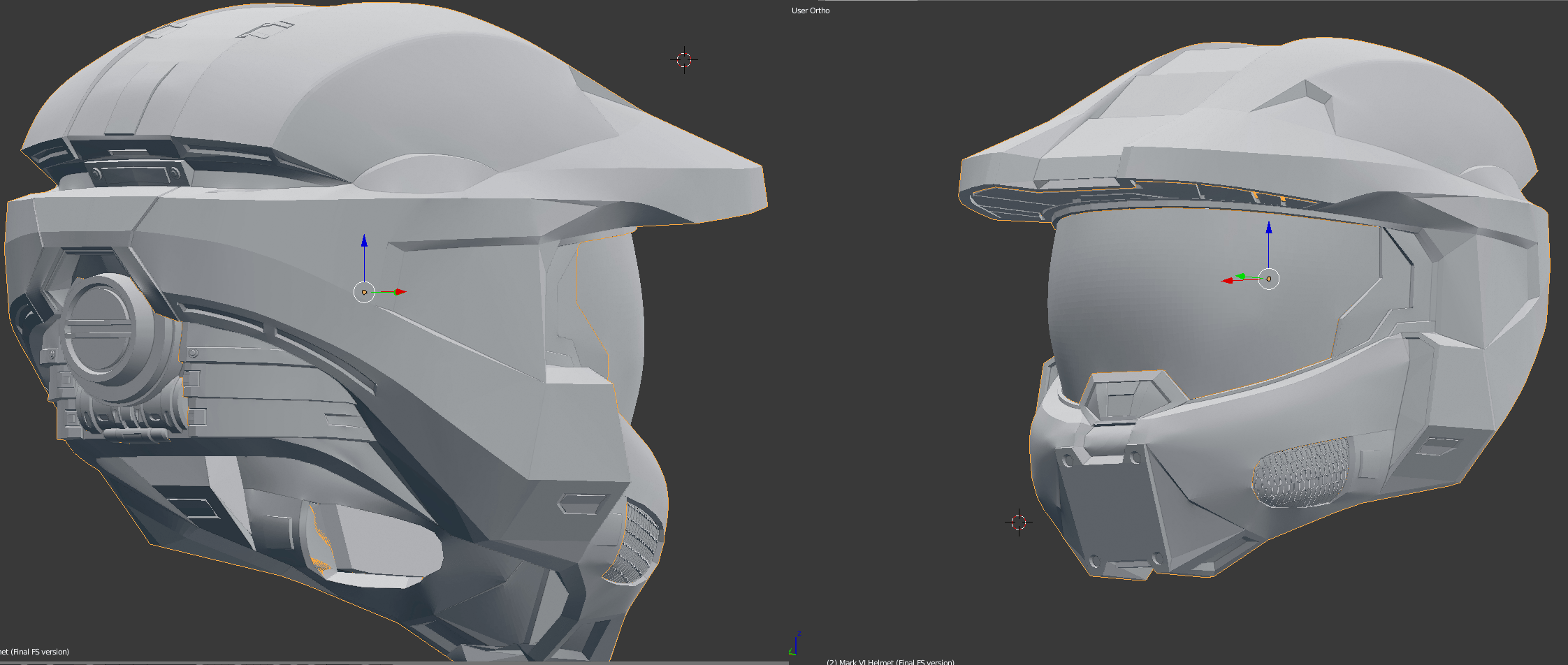
Task: Click the mini axis indicator at viewport corner
Action: click(795, 644)
